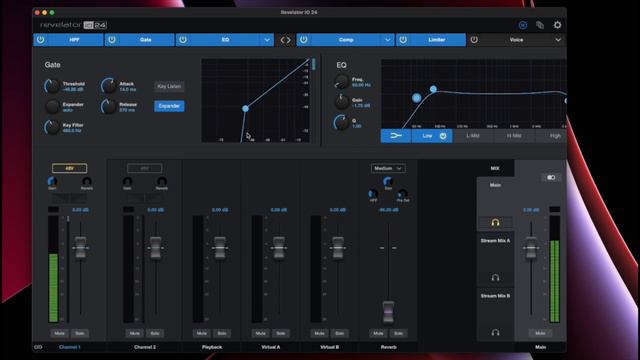Click the Playback fader handle

tap(220, 247)
